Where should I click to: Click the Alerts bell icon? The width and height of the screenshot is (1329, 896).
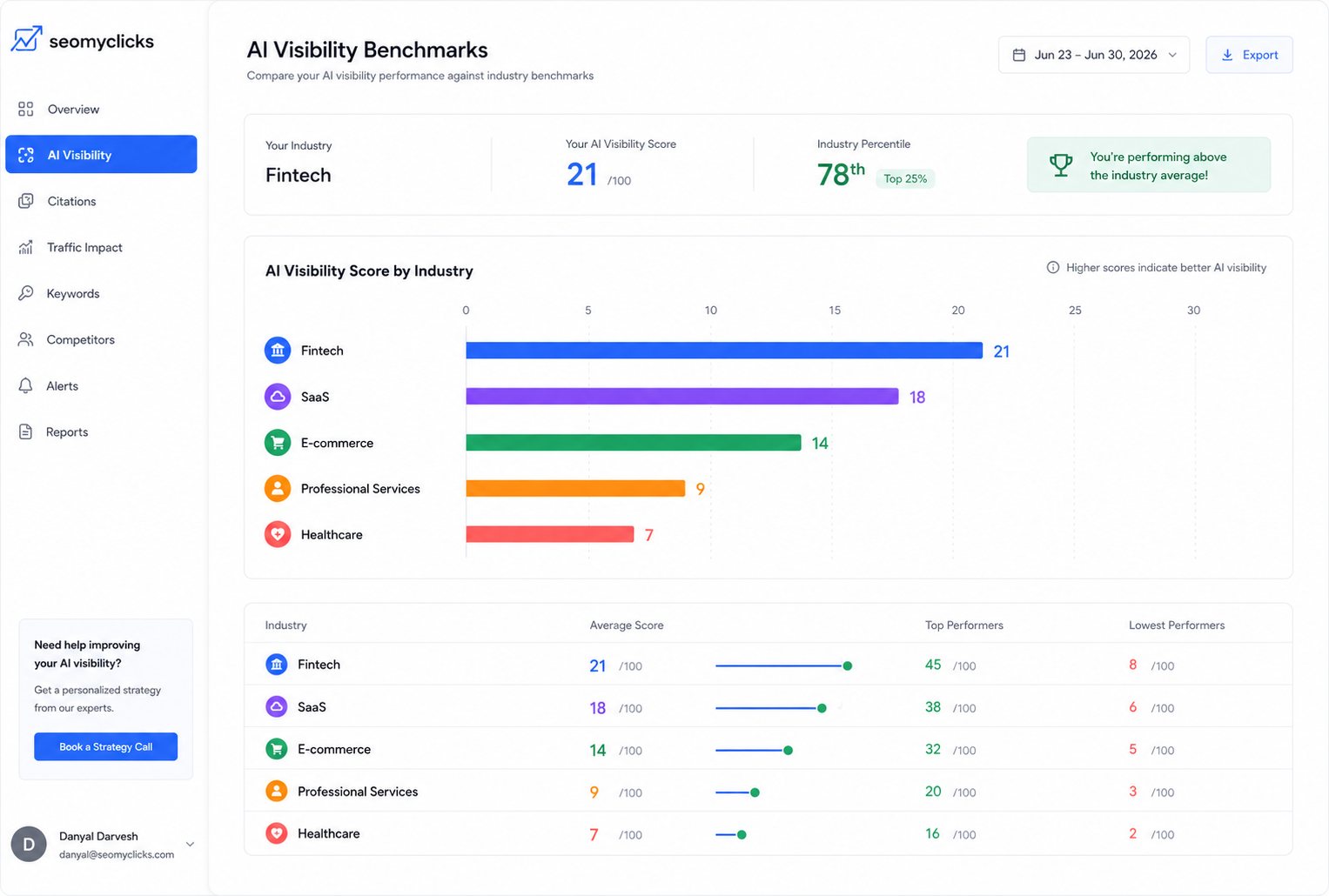click(26, 385)
